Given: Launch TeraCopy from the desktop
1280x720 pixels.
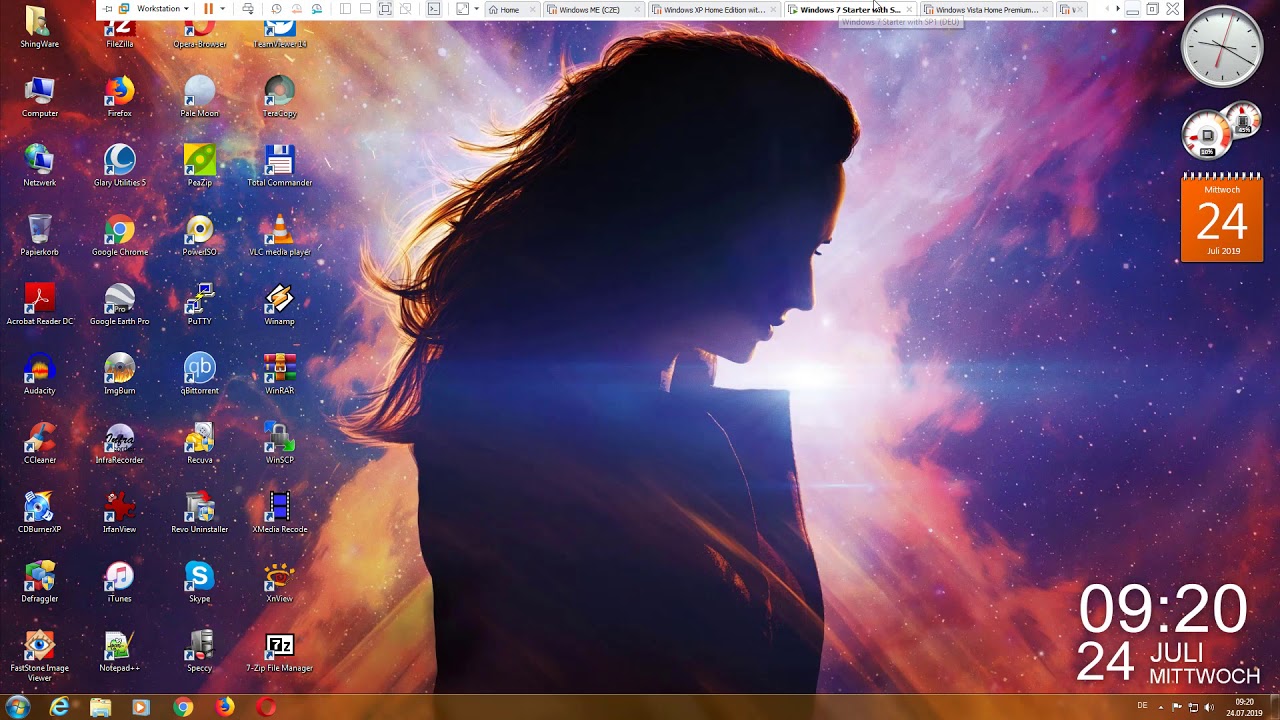Looking at the screenshot, I should point(279,98).
